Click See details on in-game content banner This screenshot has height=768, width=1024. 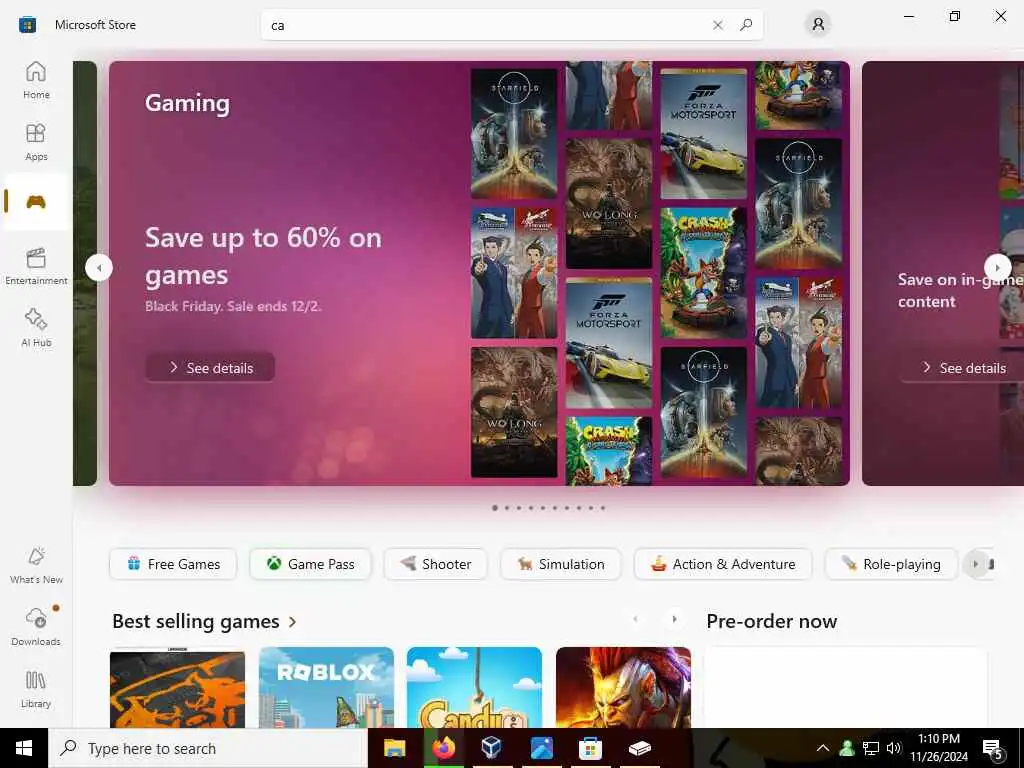click(x=963, y=368)
